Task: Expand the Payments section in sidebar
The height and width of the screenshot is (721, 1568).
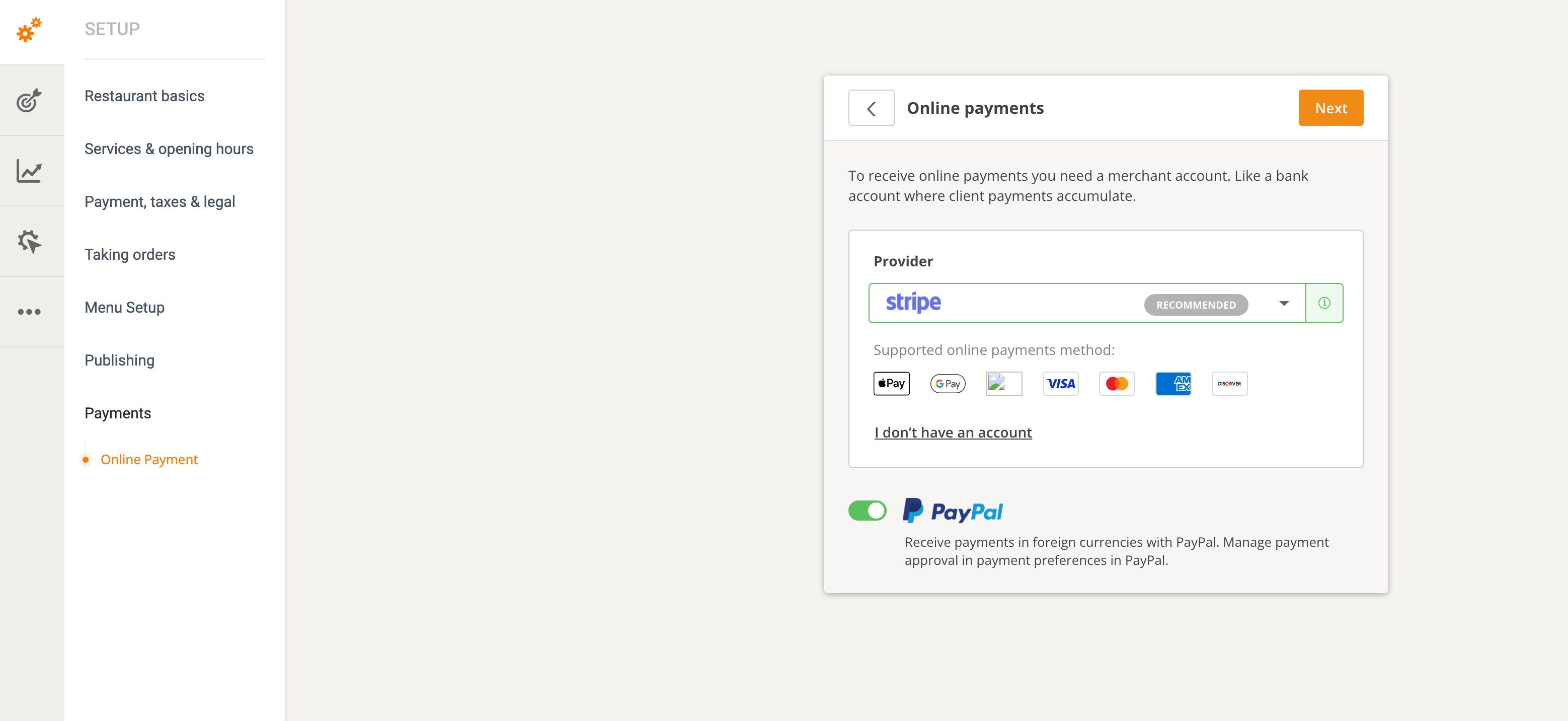Action: coord(117,413)
